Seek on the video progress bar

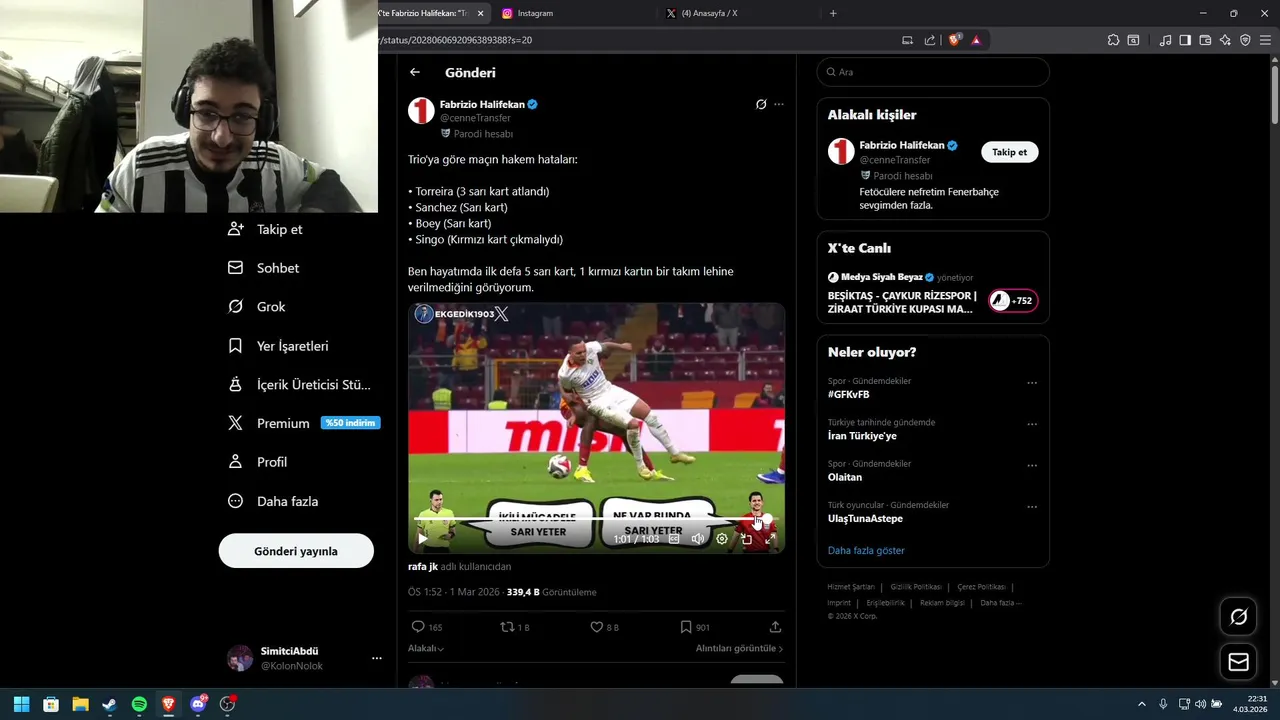[594, 518]
